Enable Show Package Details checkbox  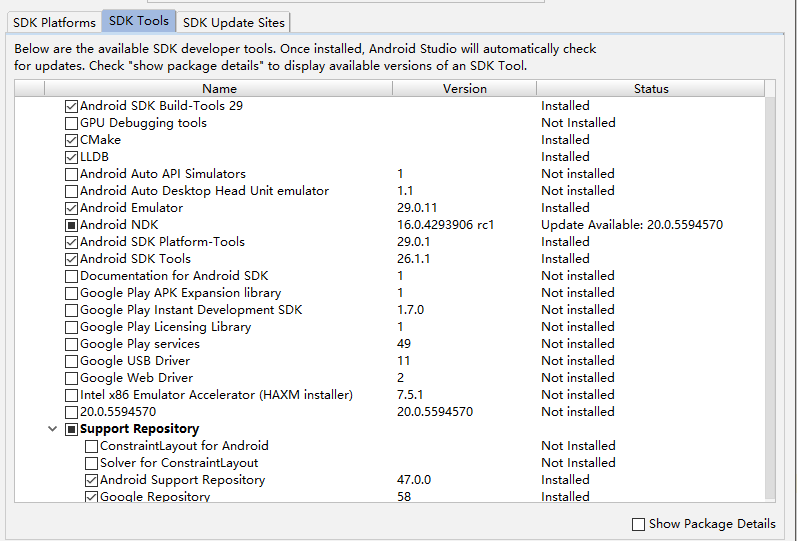click(638, 524)
